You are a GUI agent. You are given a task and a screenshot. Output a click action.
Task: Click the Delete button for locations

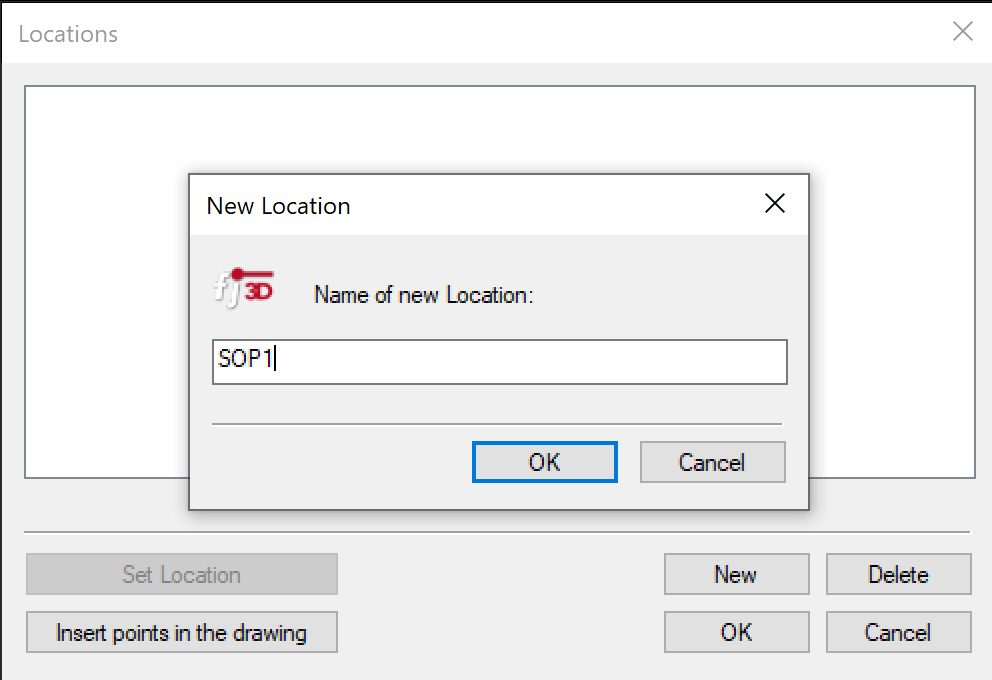click(898, 574)
